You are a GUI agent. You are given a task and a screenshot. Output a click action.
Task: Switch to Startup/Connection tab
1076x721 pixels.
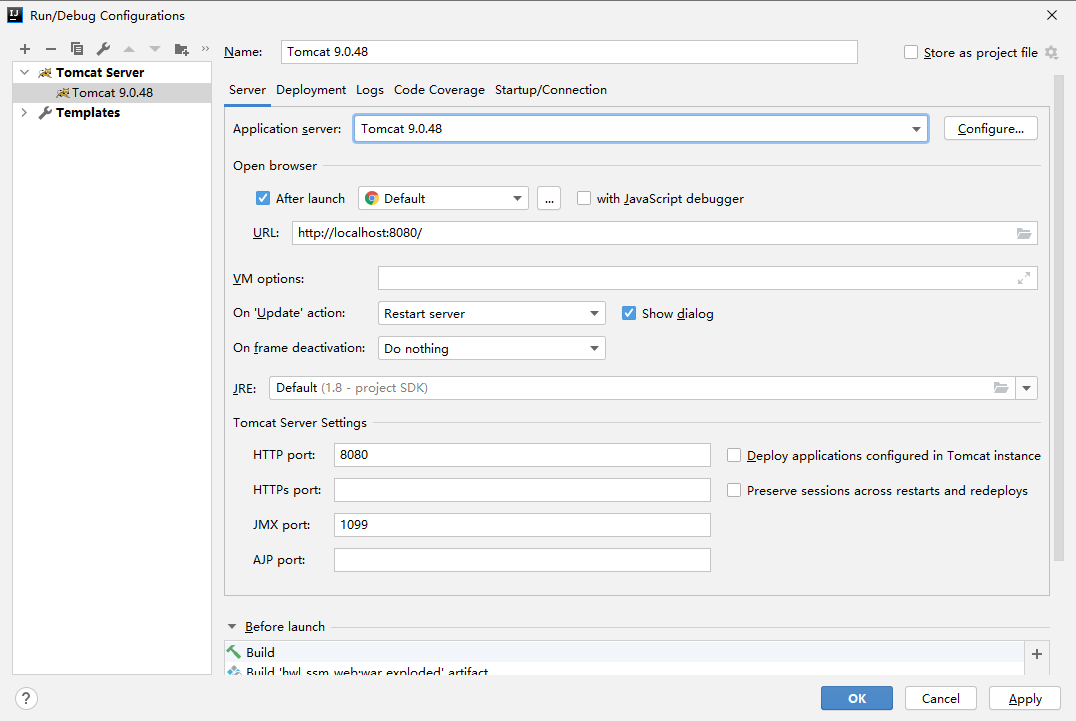click(550, 90)
